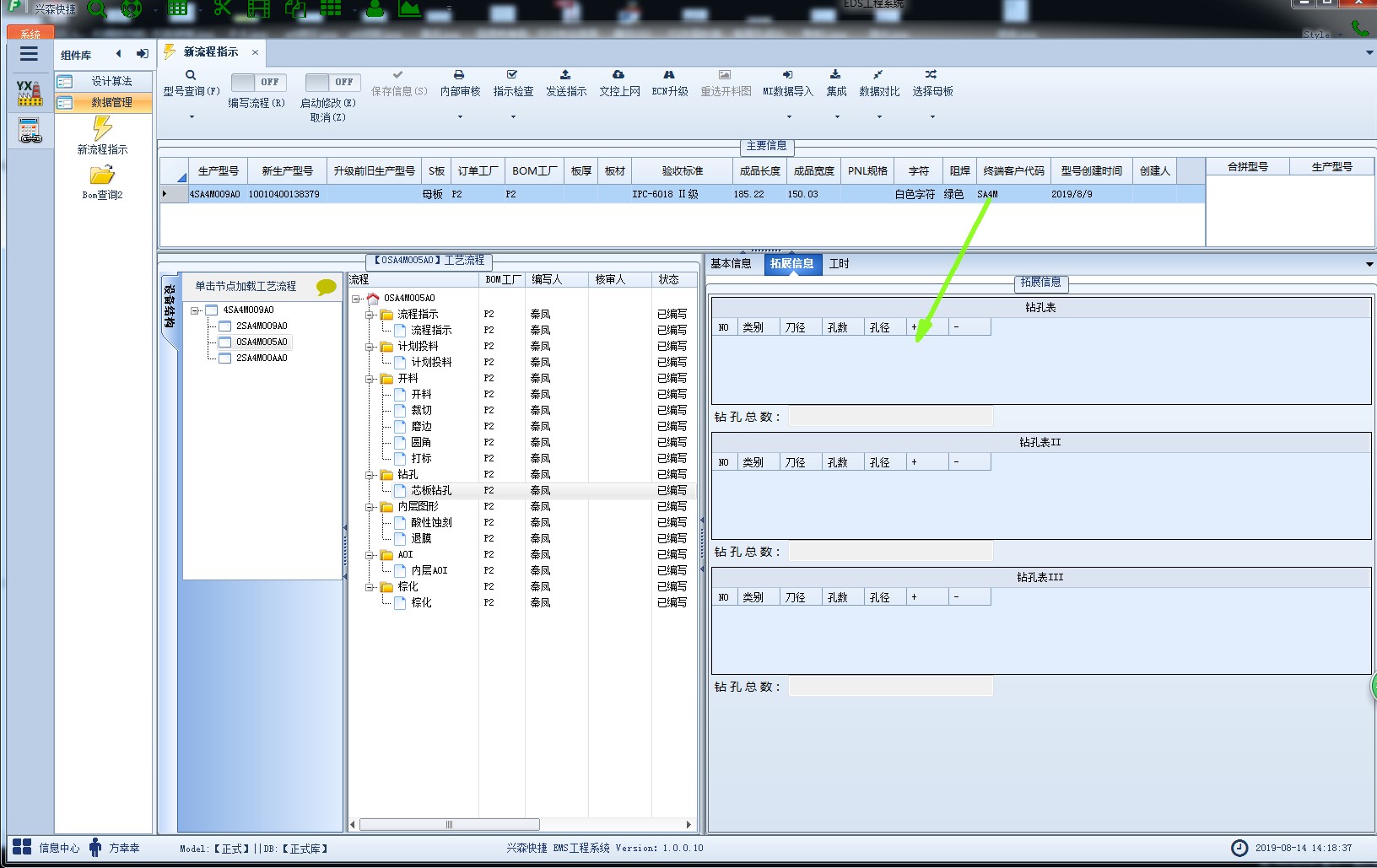Toggle the 启动修改 OFF switch
The width and height of the screenshot is (1377, 868).
(x=332, y=82)
